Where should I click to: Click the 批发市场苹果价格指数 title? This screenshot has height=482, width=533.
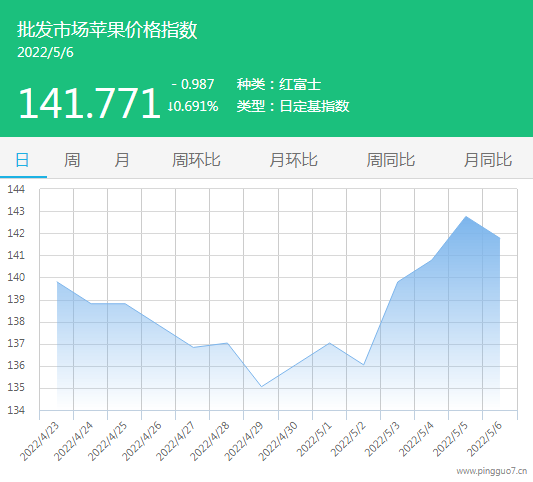107,30
